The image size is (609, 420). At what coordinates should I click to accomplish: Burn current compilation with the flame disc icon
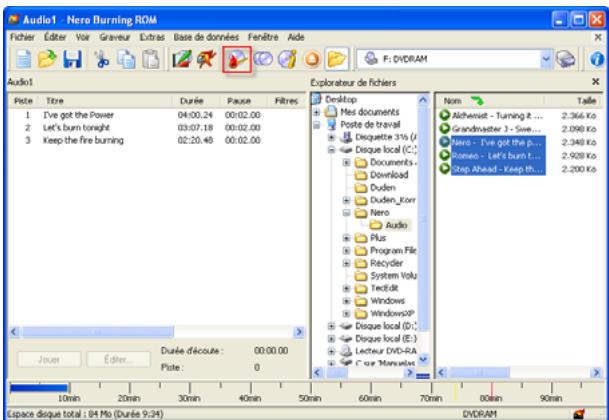click(237, 59)
